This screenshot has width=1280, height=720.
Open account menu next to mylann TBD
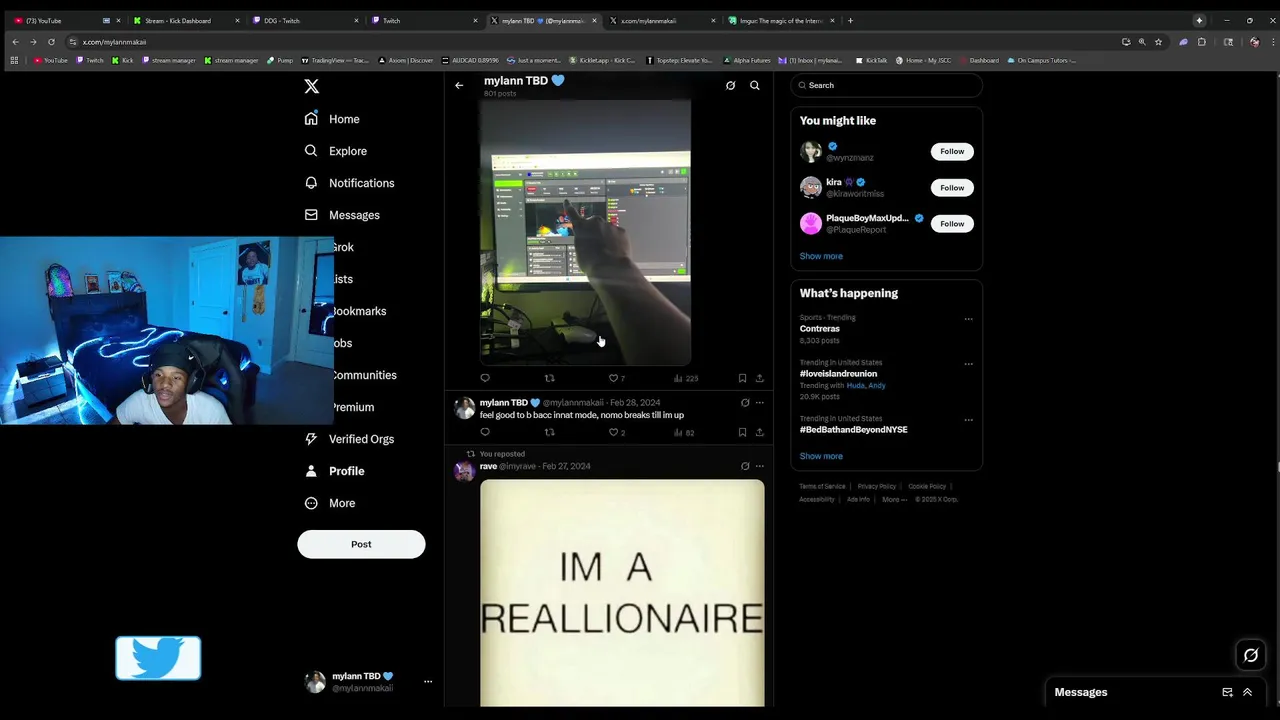tap(428, 682)
